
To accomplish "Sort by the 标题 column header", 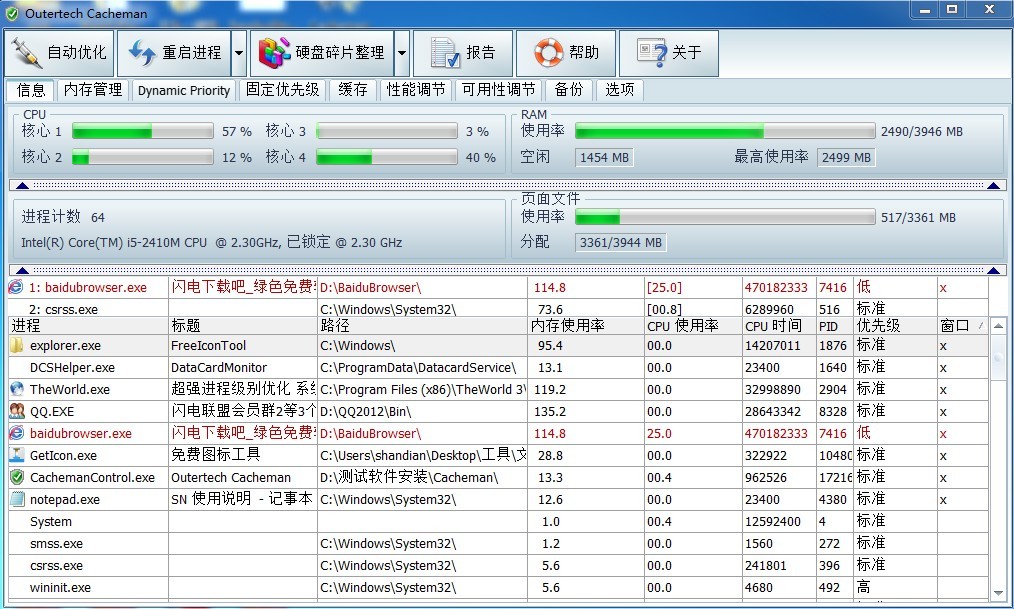I will (243, 326).
